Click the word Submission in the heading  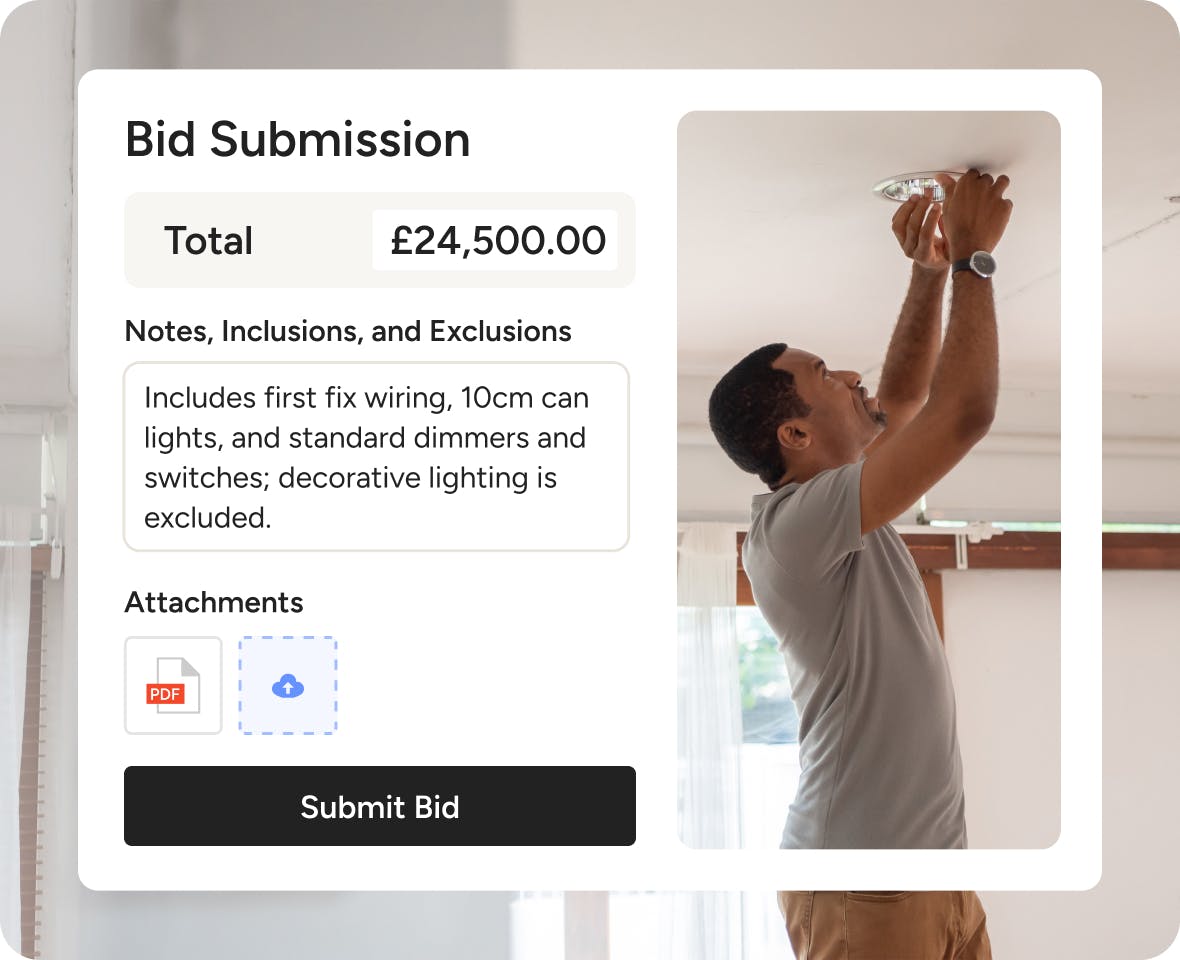pyautogui.click(x=340, y=139)
